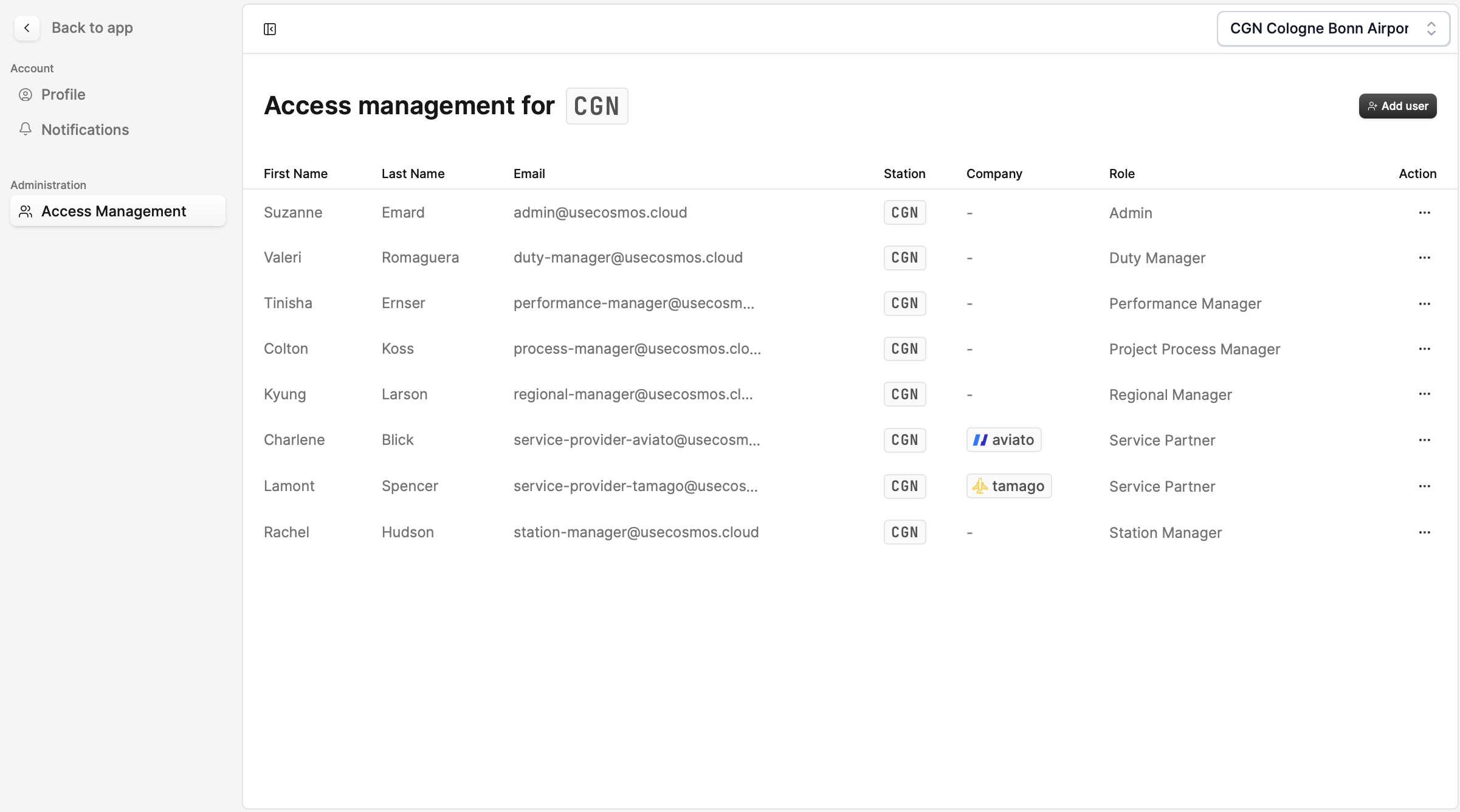Open the airport selector dropdown
1460x812 pixels.
point(1333,29)
